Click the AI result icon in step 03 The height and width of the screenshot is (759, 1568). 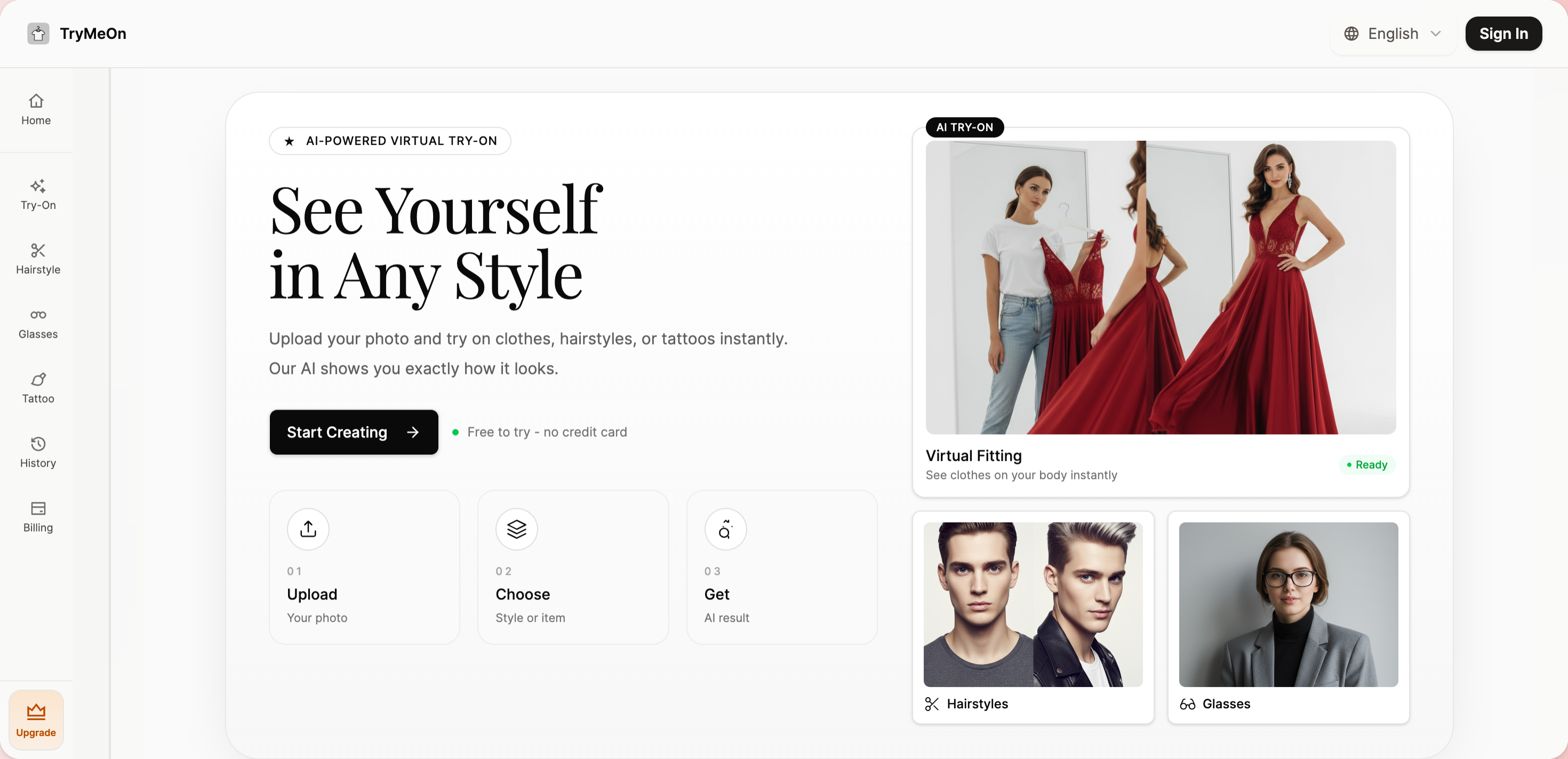pos(725,529)
